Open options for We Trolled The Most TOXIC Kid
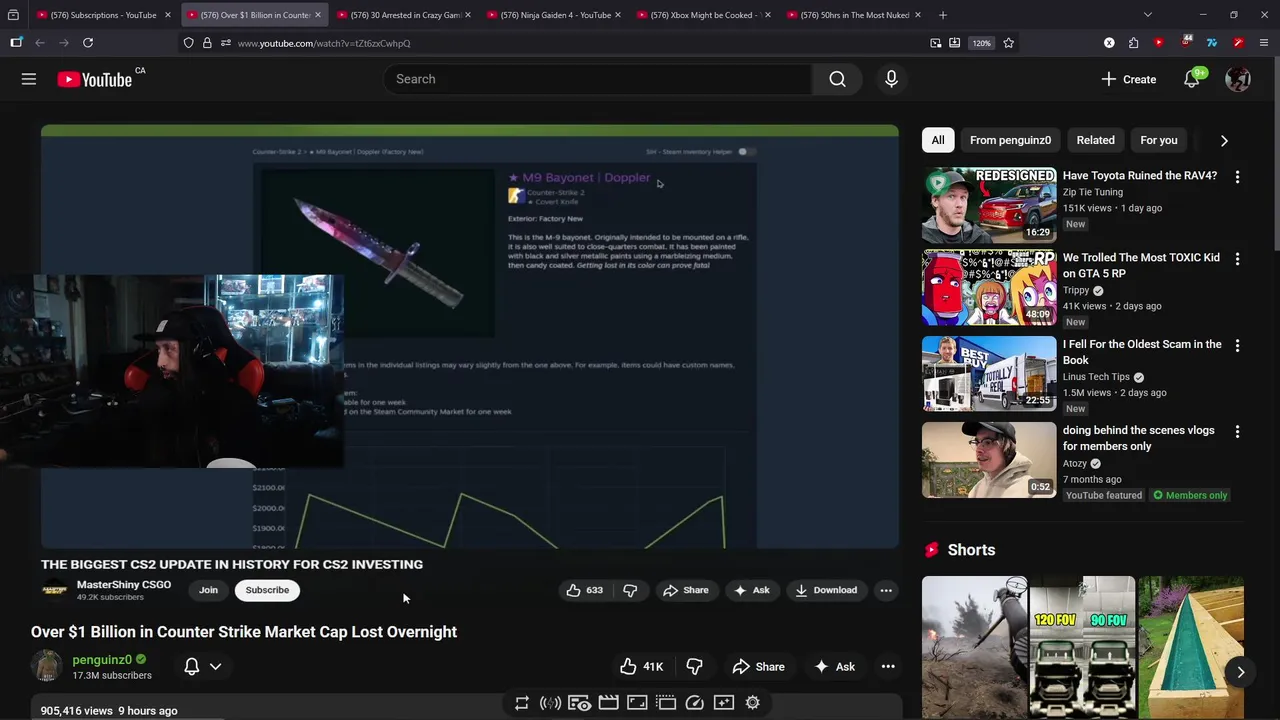The width and height of the screenshot is (1280, 720). (1237, 259)
